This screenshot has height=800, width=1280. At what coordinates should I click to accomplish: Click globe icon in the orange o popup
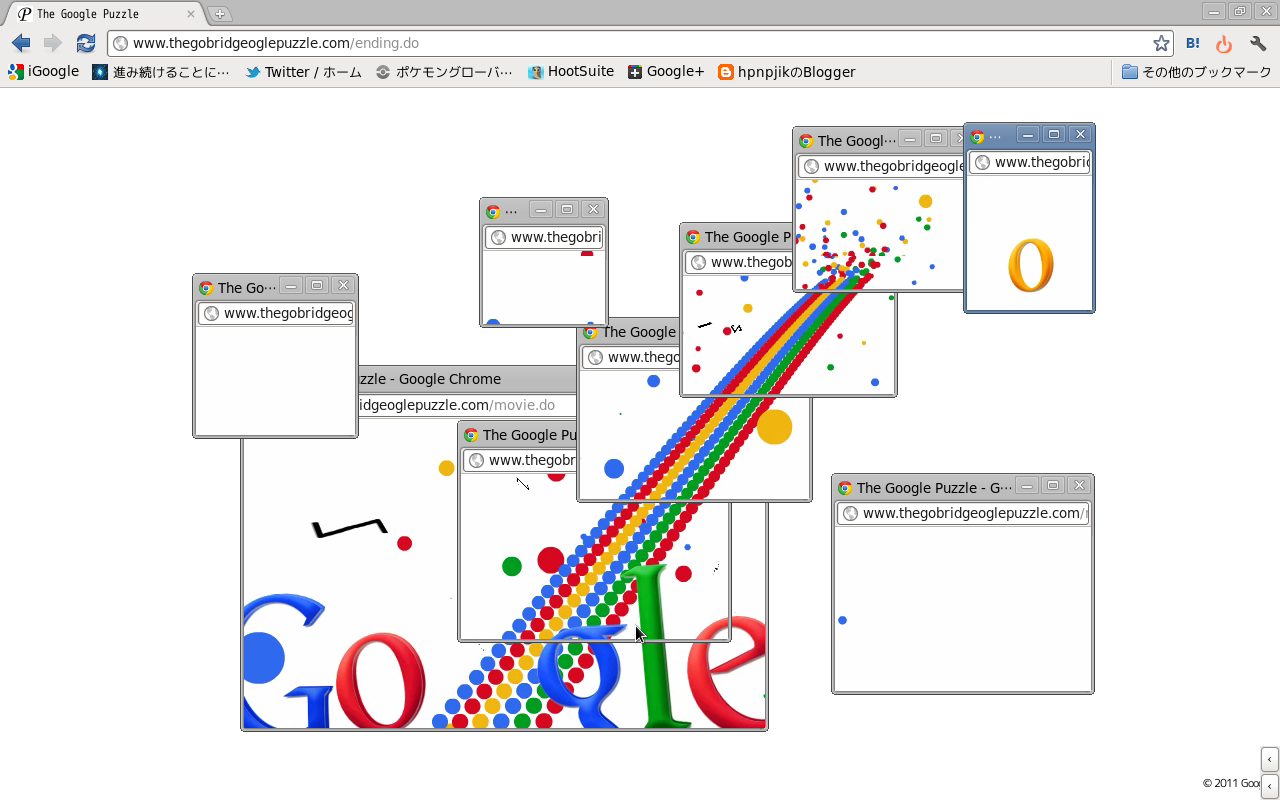point(982,162)
